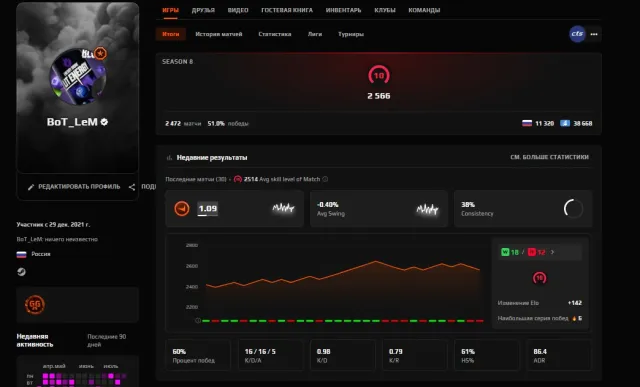Image resolution: width=640 pixels, height=387 pixels.
Task: Click the 61% HS% stat
Action: click(x=487, y=355)
